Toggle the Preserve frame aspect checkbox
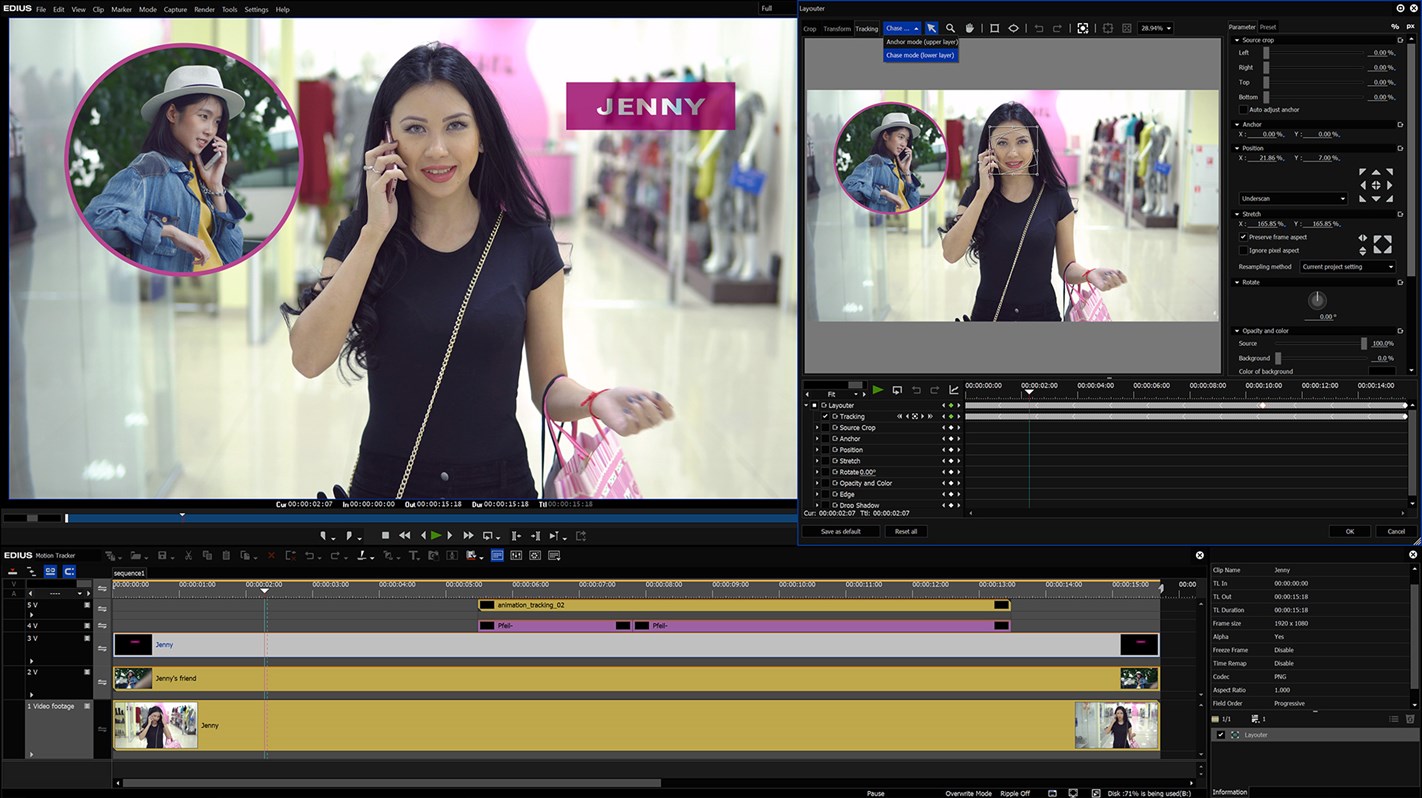This screenshot has height=798, width=1422. (x=1244, y=237)
